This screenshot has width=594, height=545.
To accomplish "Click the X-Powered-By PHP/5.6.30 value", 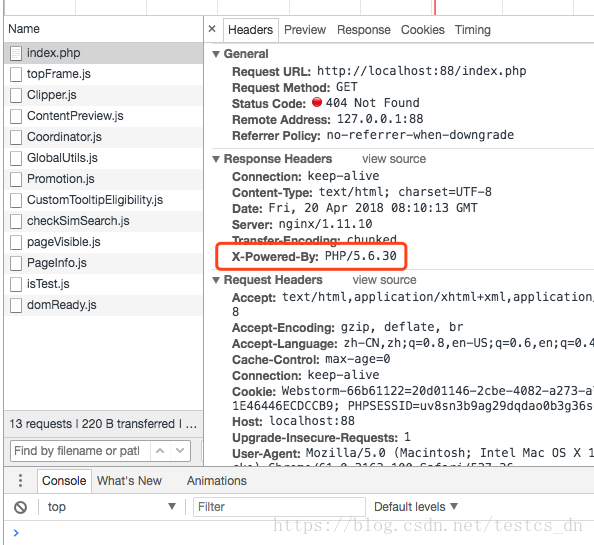I will (x=361, y=256).
